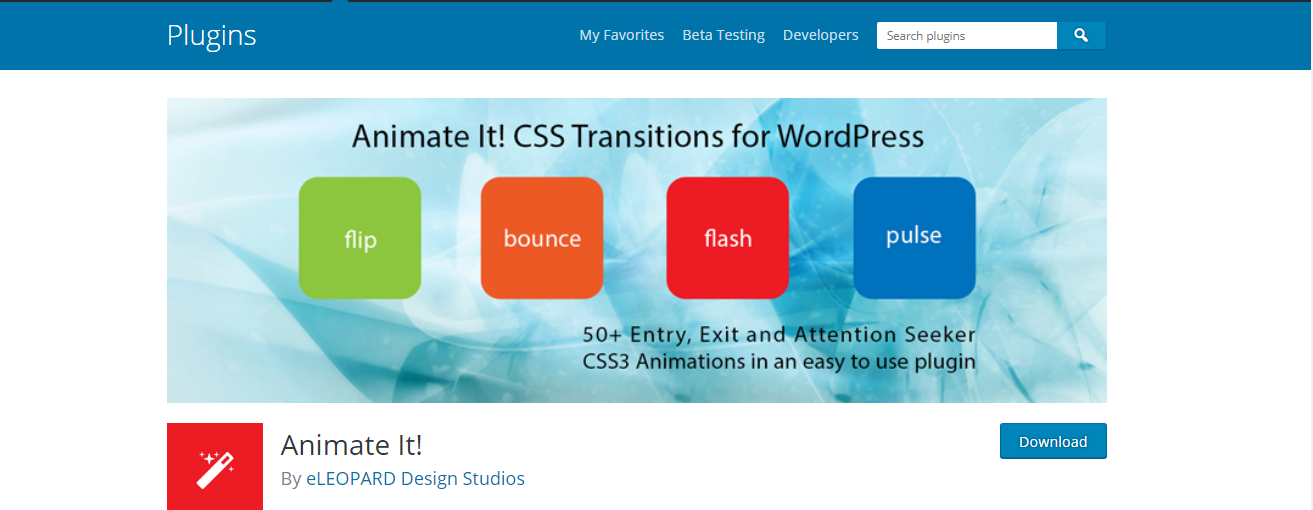Visit eLEOPARD Design Studios author link
1313x510 pixels.
(415, 479)
